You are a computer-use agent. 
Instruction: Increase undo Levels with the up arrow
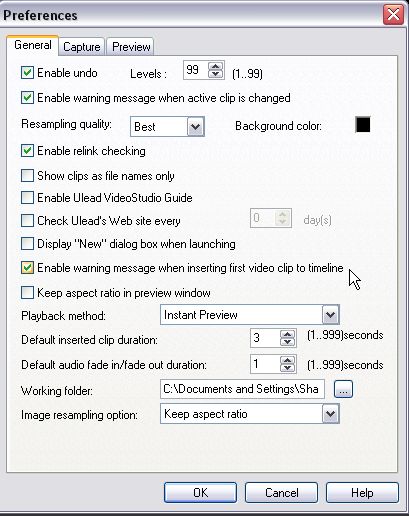(x=215, y=66)
